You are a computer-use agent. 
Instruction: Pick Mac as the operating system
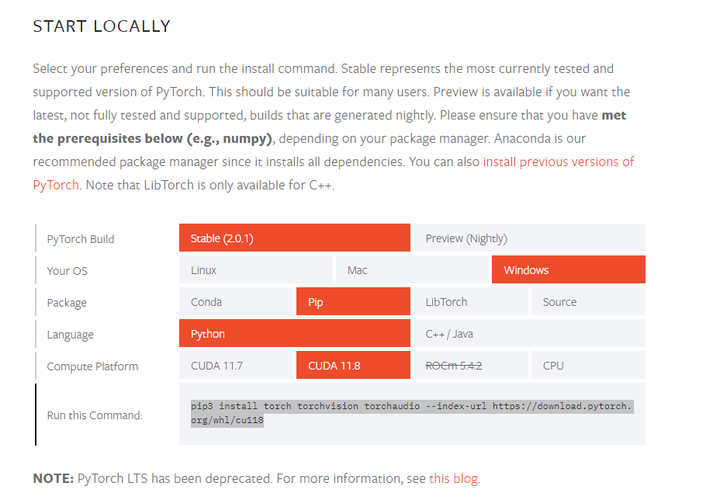pyautogui.click(x=411, y=270)
